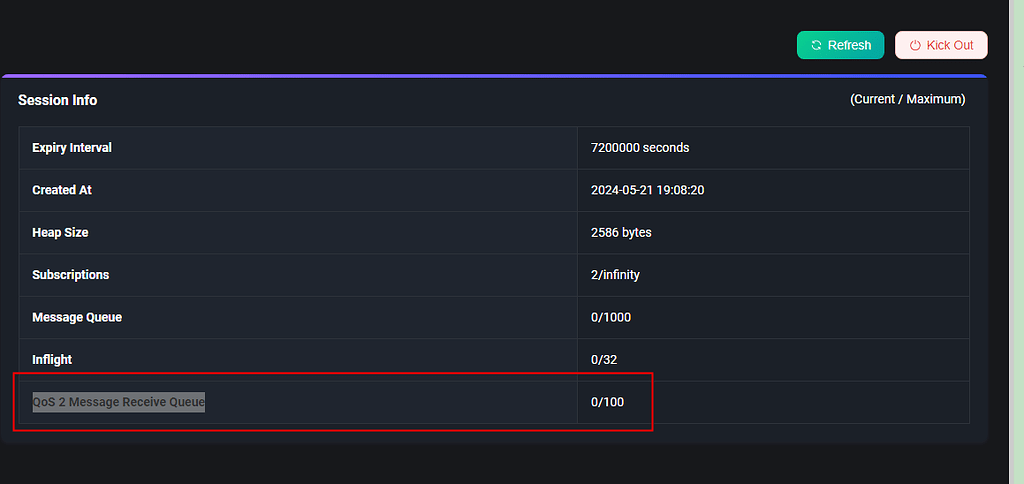Click the 2024-05-21 19:08:20 timestamp

click(648, 190)
